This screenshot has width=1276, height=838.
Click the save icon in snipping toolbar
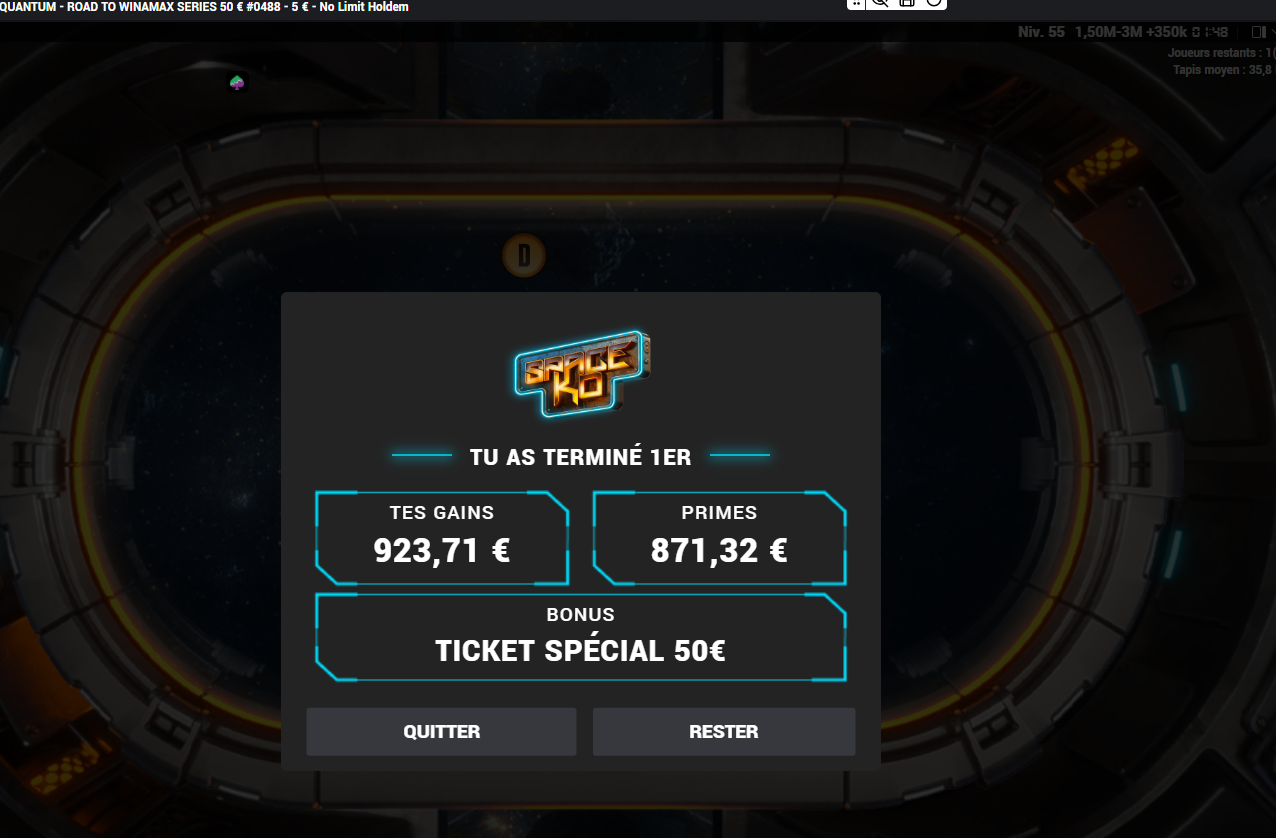pyautogui.click(x=907, y=3)
